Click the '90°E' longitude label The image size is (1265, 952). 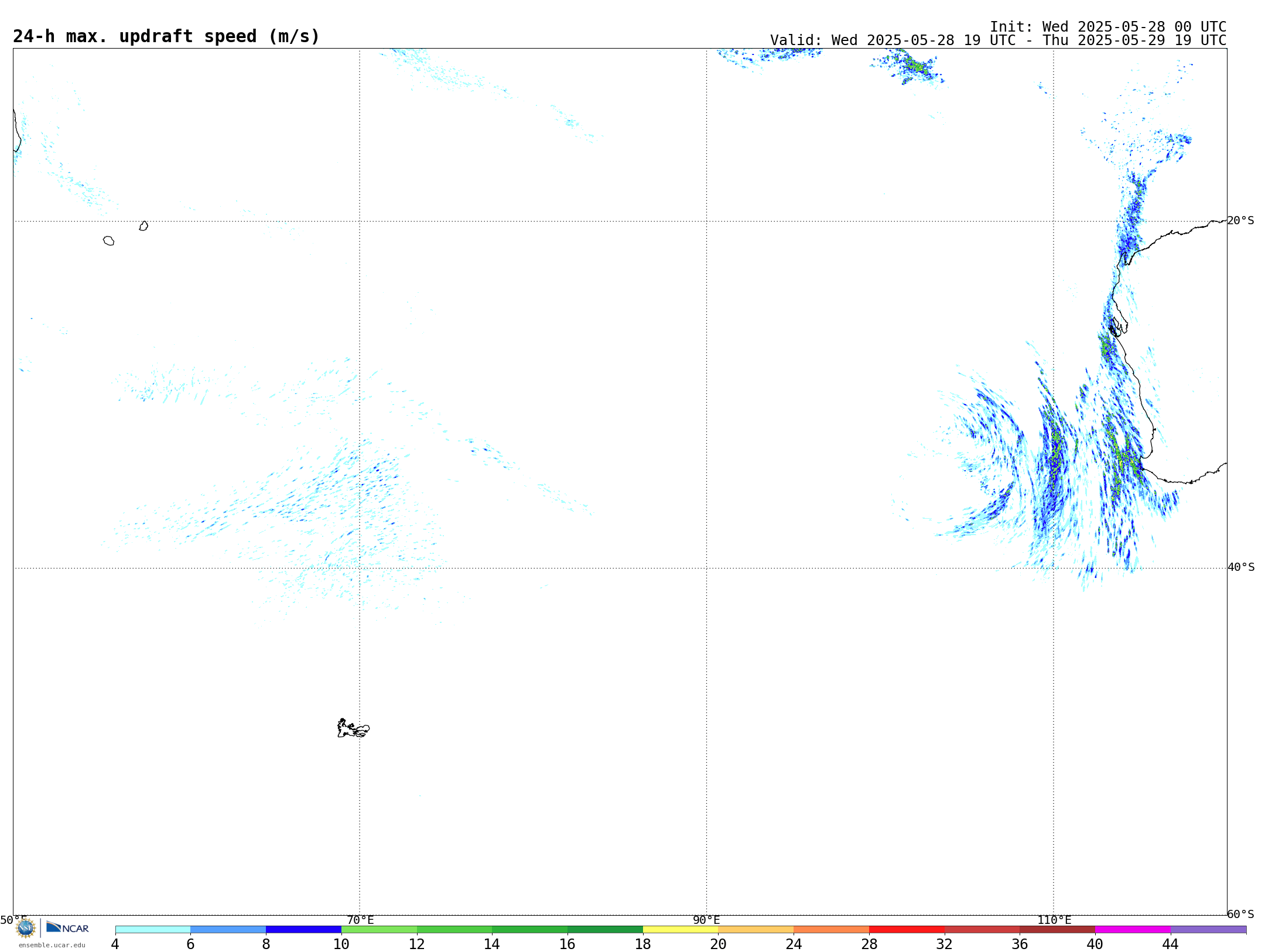(x=706, y=920)
